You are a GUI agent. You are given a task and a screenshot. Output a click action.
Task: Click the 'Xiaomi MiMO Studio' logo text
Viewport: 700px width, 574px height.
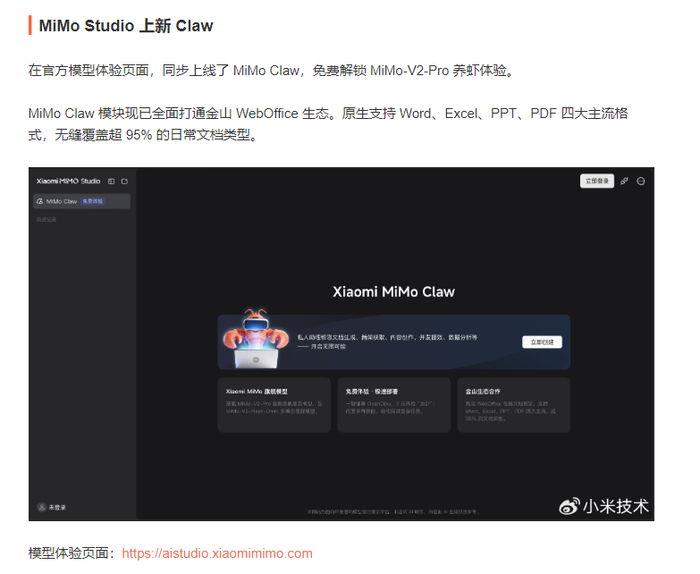pyautogui.click(x=68, y=181)
